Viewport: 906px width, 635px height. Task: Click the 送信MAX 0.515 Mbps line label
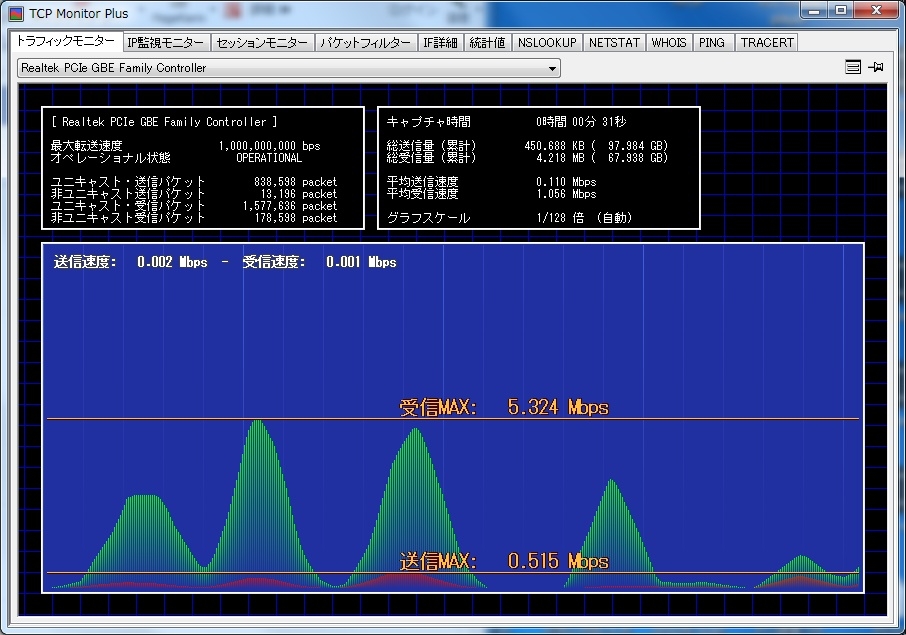click(503, 561)
